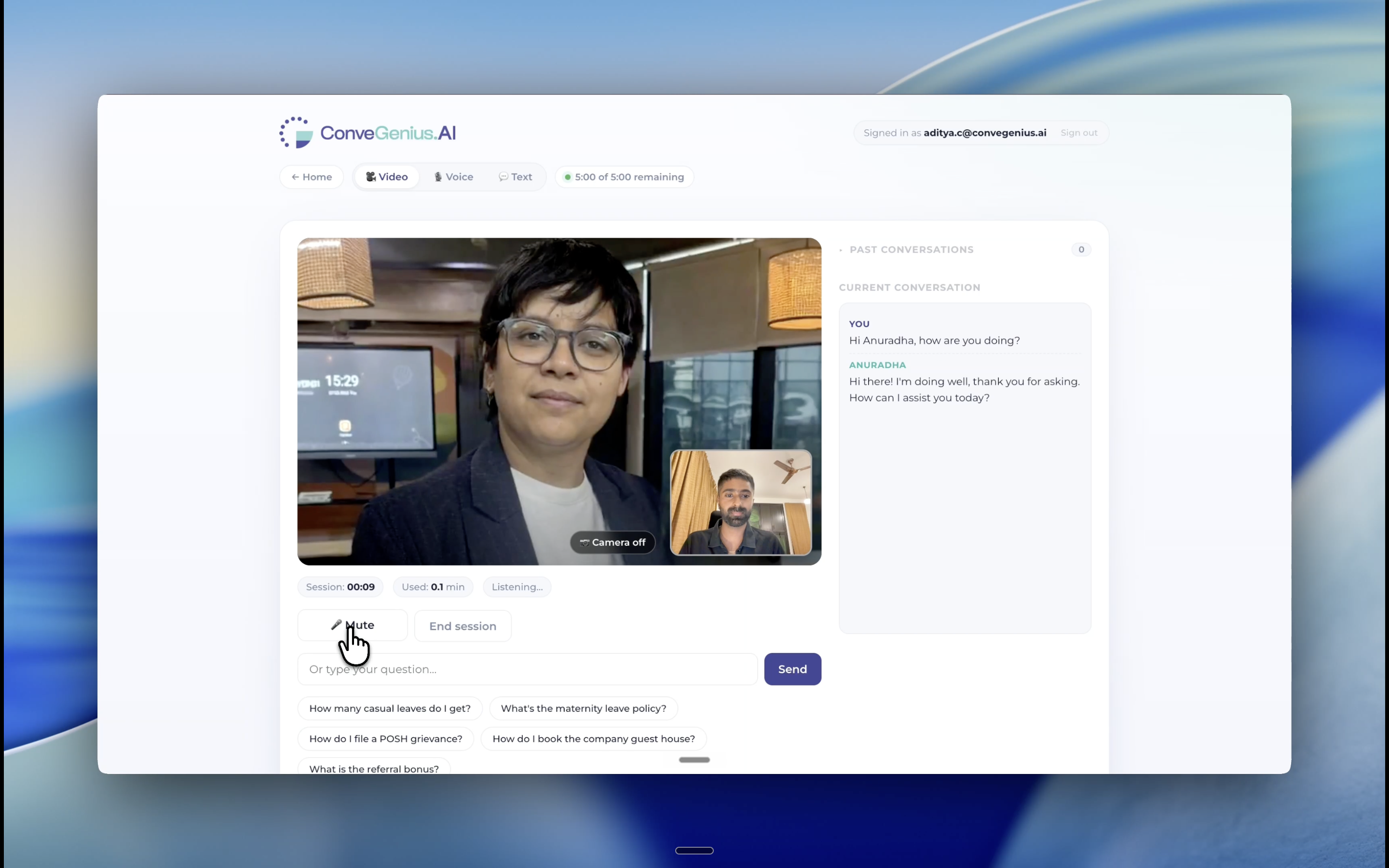
Task: Click the video camera icon in Video tab
Action: (371, 177)
